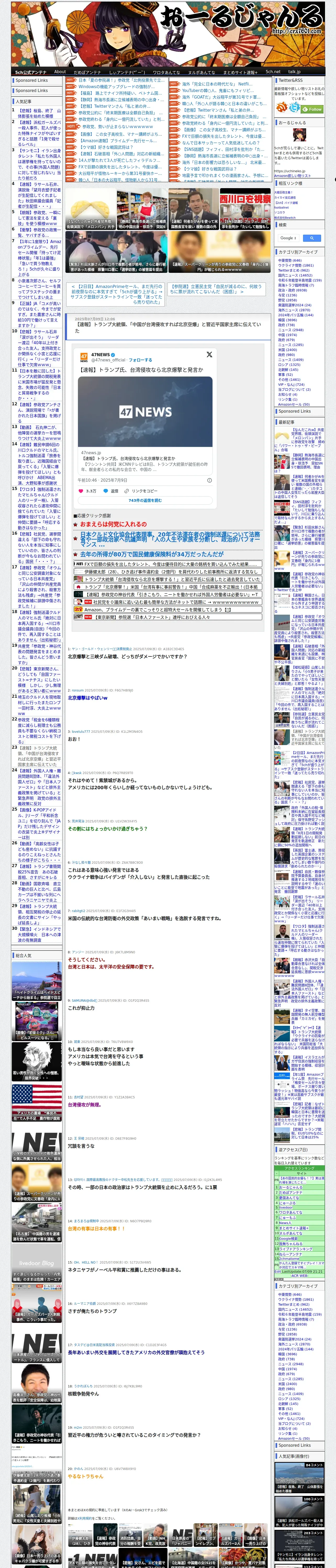
Task: Open the ヌルポあんてな tab
Action: (201, 72)
